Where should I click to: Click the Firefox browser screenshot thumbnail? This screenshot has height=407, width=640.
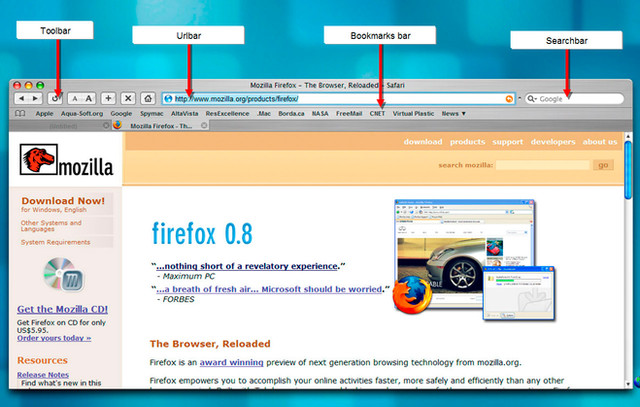tap(465, 254)
